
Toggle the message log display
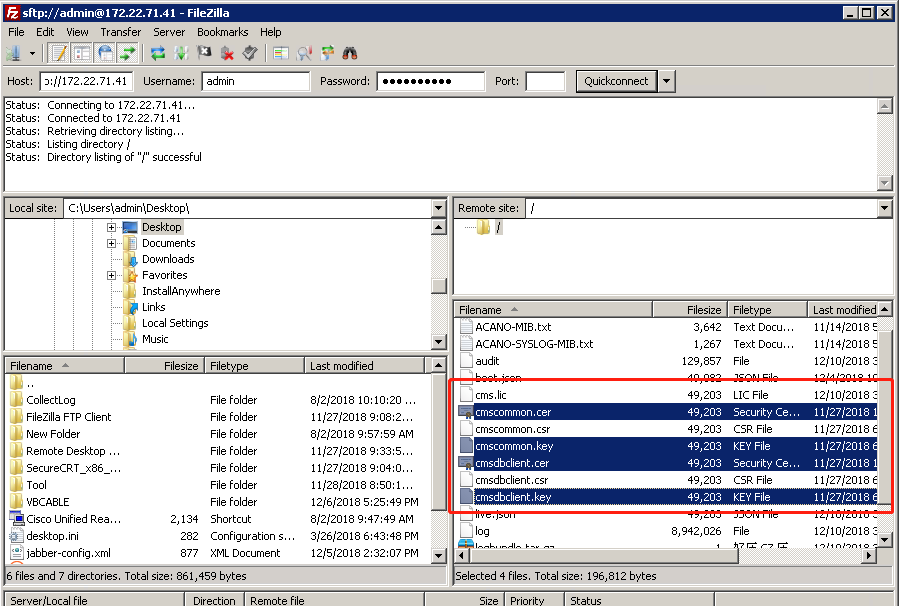point(59,54)
